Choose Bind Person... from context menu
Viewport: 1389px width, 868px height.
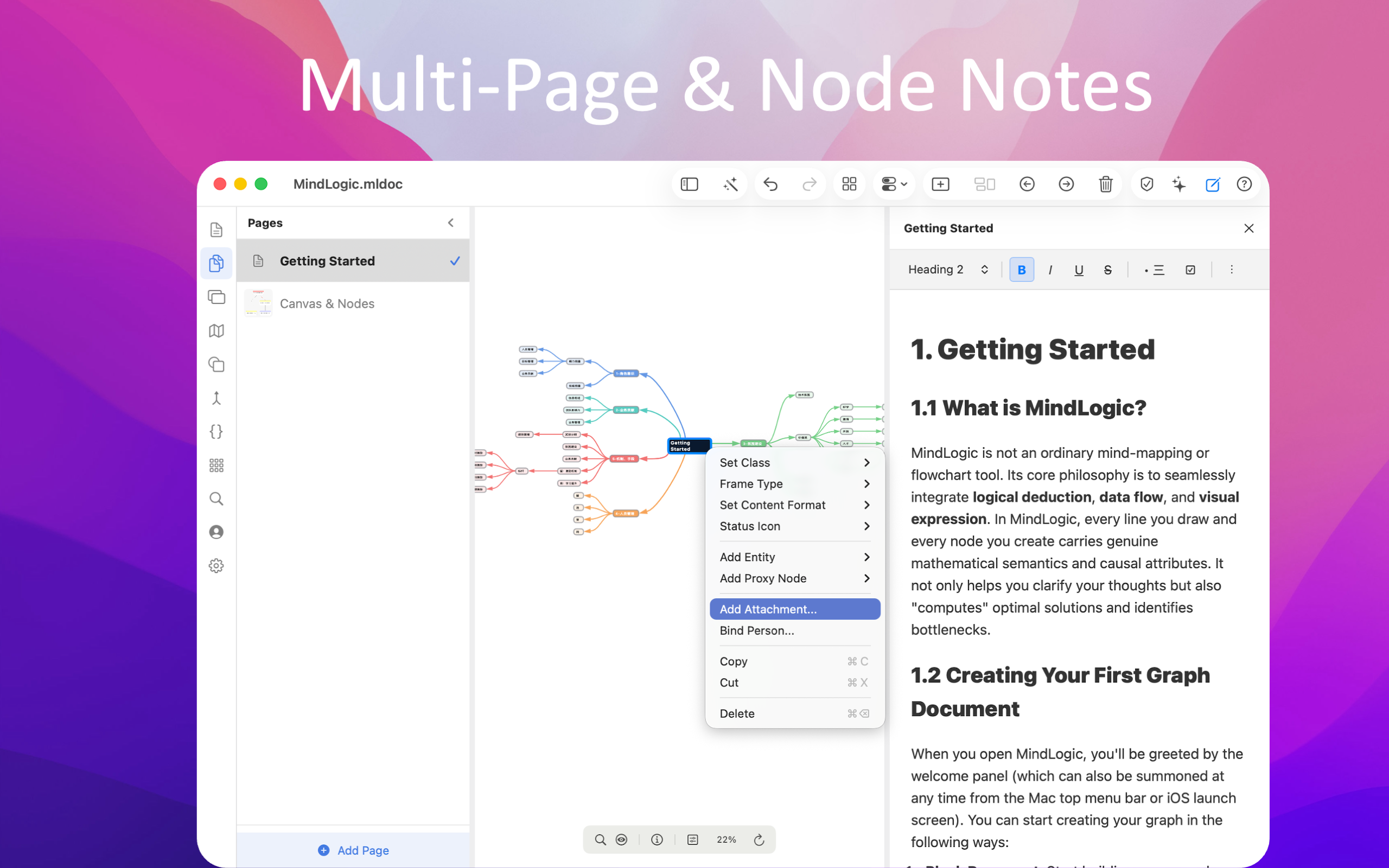(795, 630)
